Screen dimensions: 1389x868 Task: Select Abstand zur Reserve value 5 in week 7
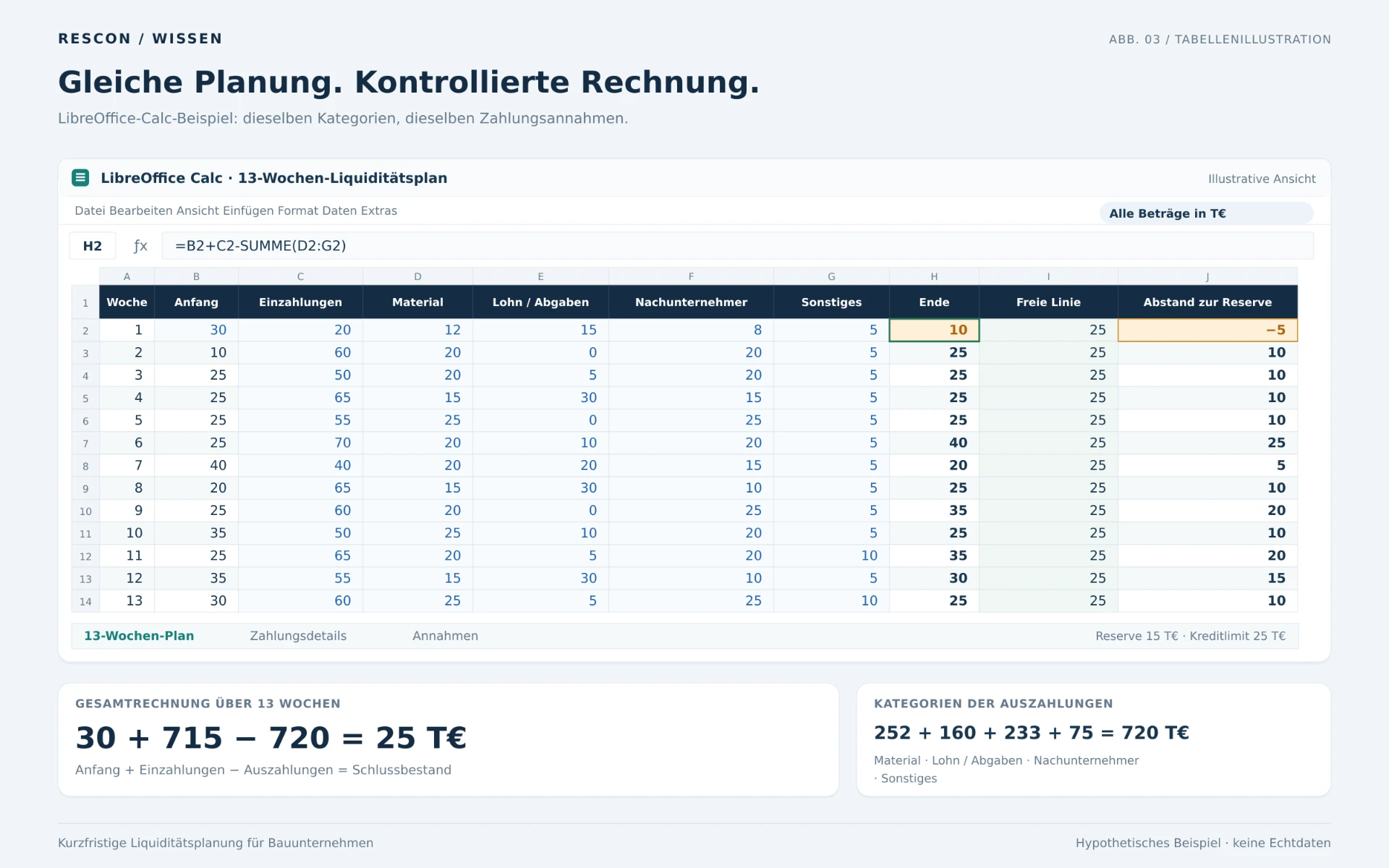1207,465
